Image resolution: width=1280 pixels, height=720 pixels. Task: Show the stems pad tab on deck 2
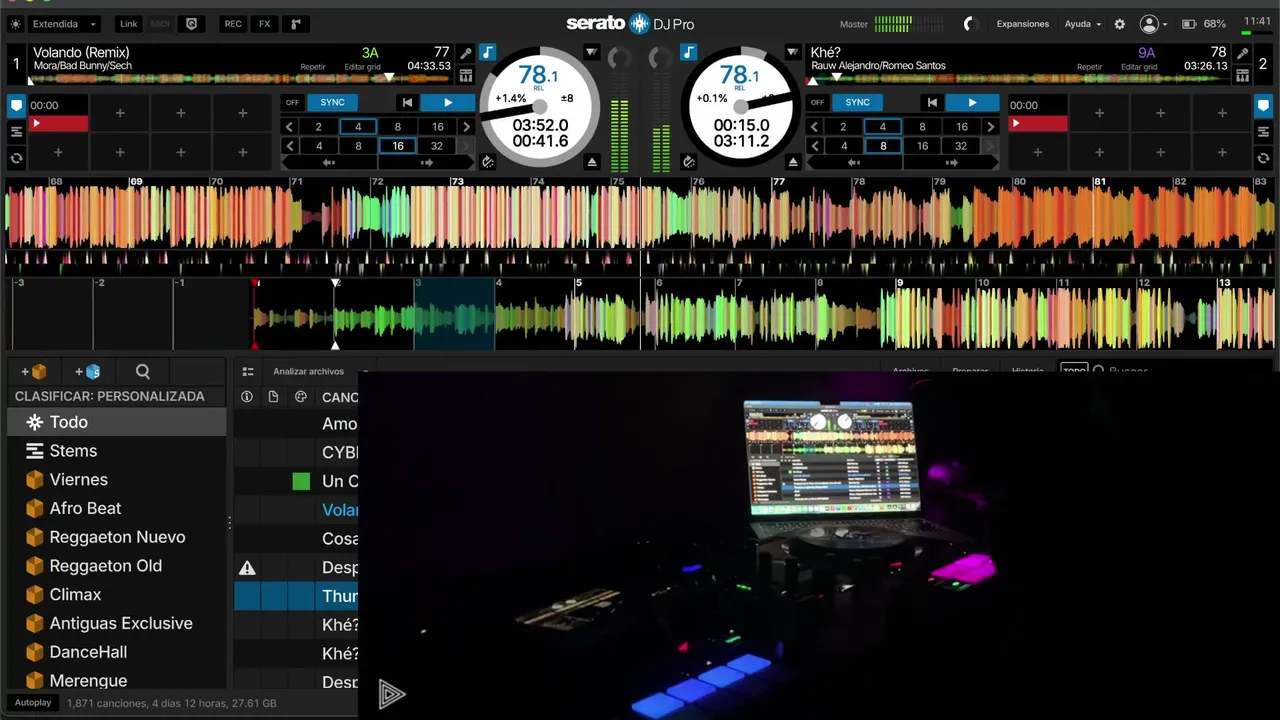click(x=1264, y=132)
